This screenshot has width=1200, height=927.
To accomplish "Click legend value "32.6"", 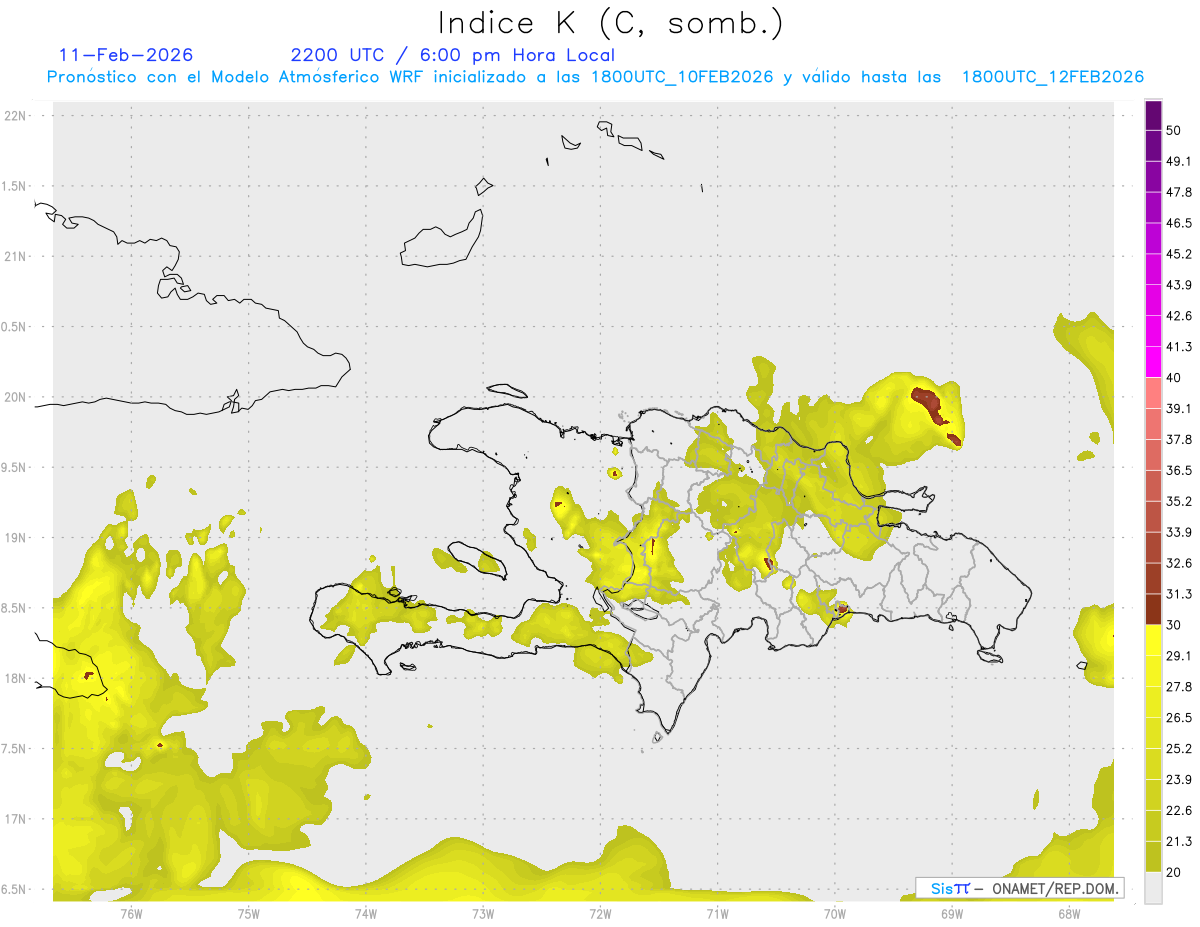I will point(1179,563).
